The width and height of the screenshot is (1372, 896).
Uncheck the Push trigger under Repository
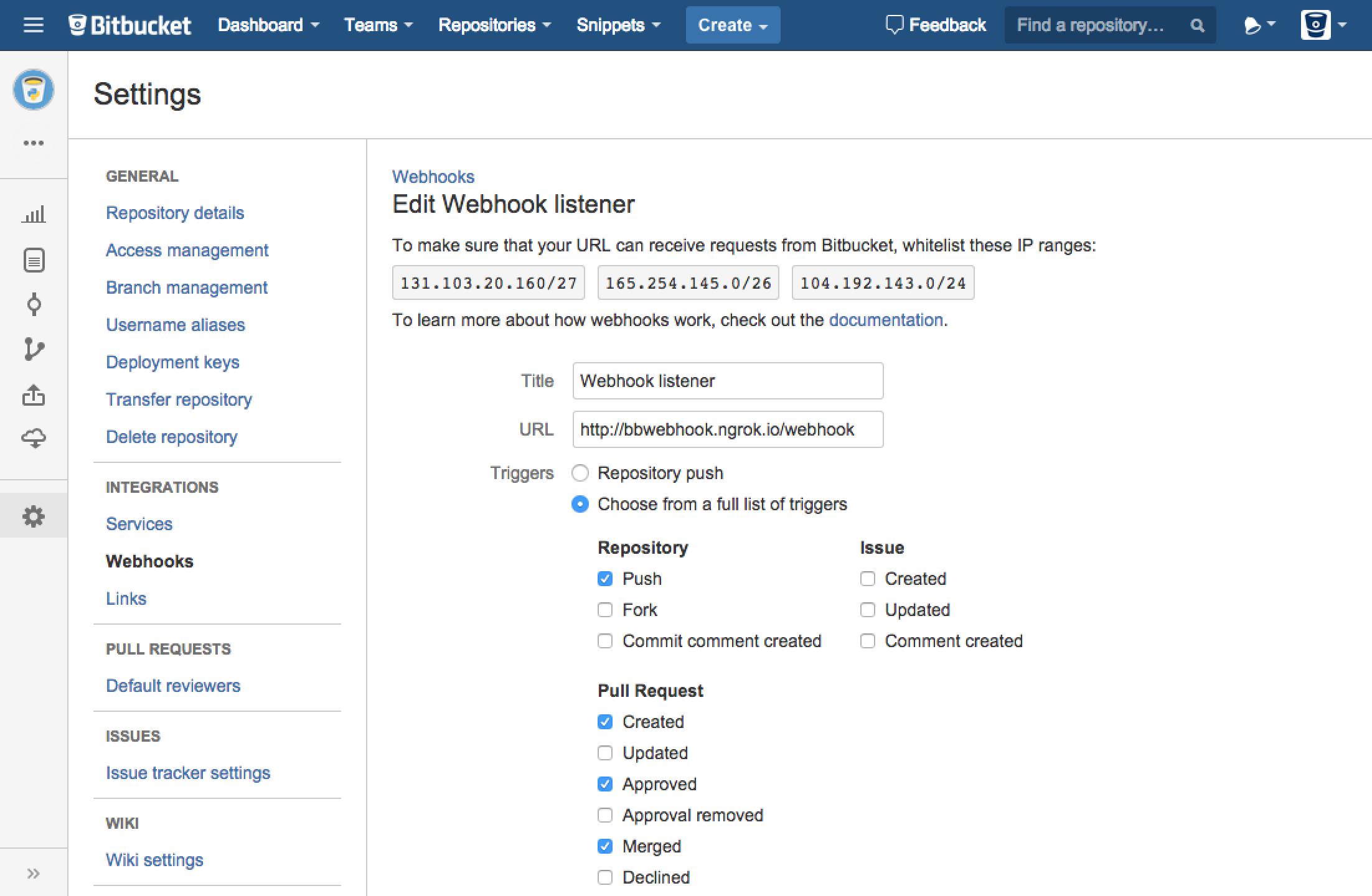[605, 578]
